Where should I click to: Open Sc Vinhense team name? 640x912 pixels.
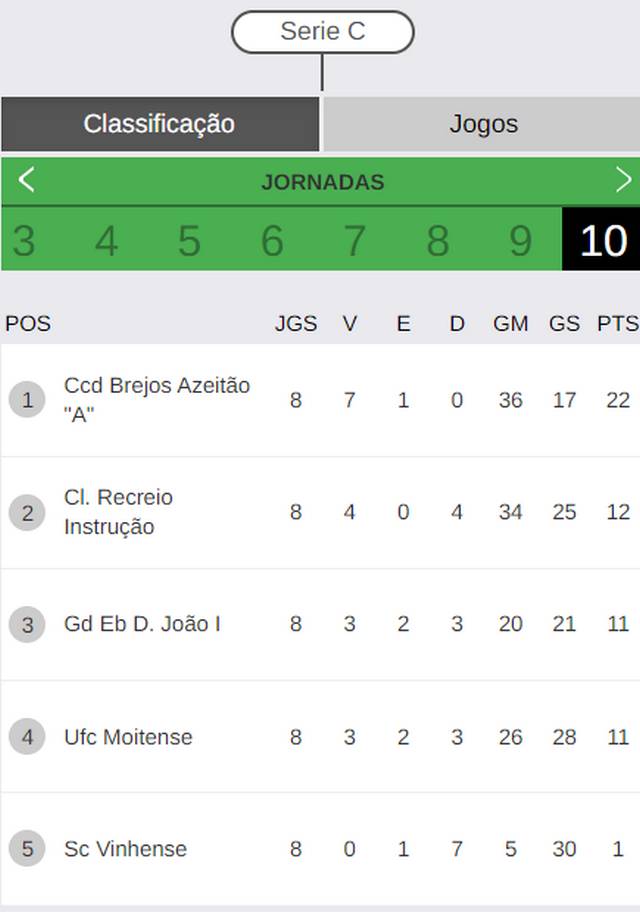coord(125,849)
